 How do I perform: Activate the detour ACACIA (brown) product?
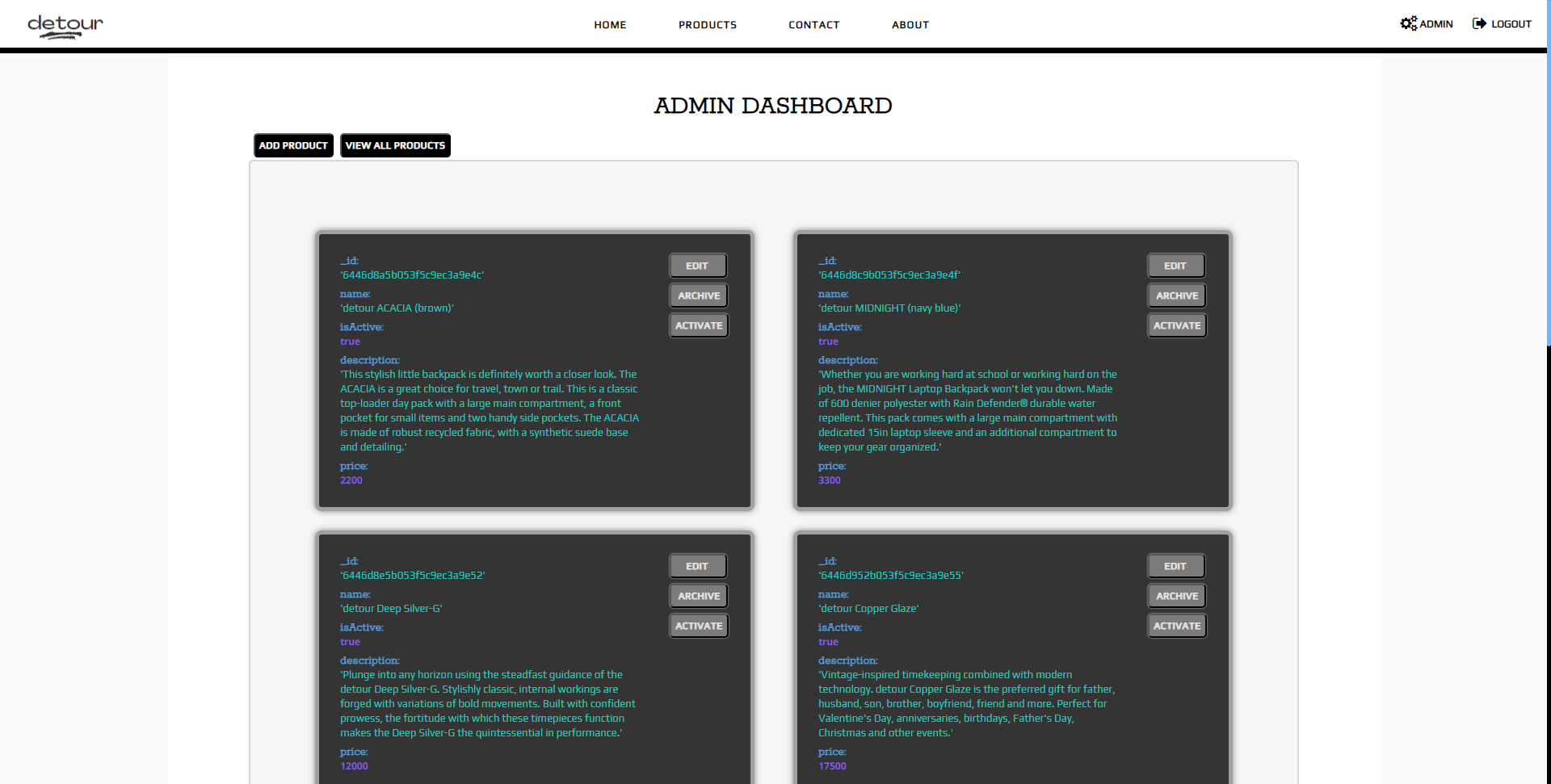click(699, 325)
